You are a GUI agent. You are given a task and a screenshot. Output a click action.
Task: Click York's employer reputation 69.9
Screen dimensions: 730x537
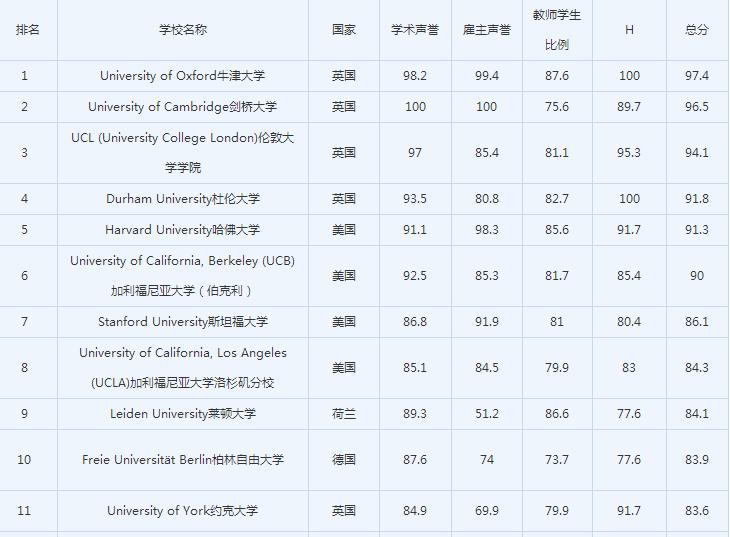coord(487,511)
